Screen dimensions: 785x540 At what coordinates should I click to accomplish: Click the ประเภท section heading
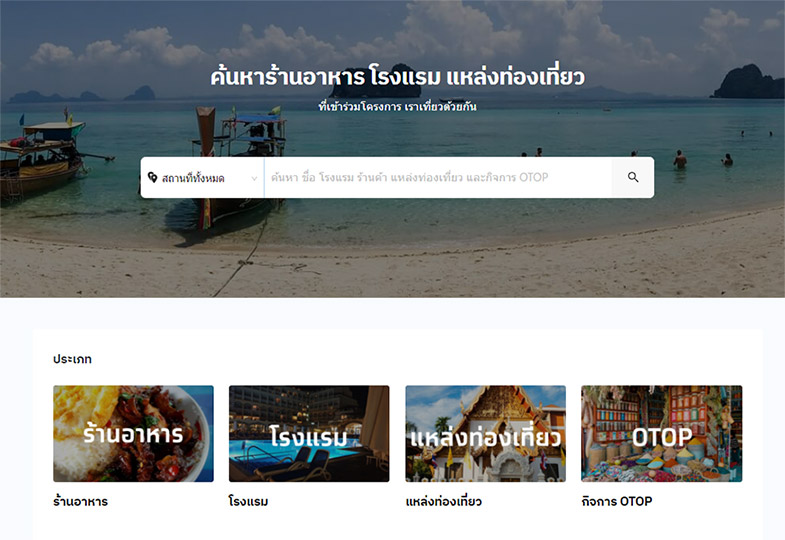pos(72,359)
